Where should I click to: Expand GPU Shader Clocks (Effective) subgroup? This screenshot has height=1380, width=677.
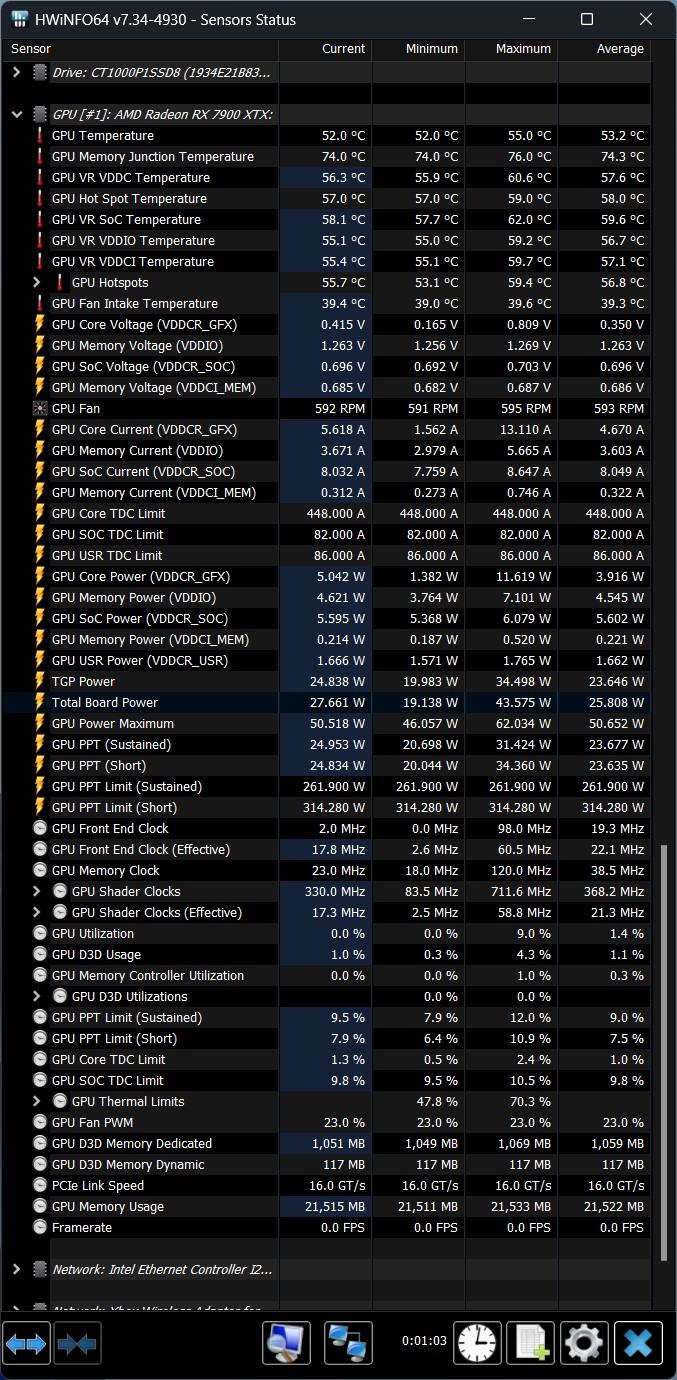(x=37, y=912)
